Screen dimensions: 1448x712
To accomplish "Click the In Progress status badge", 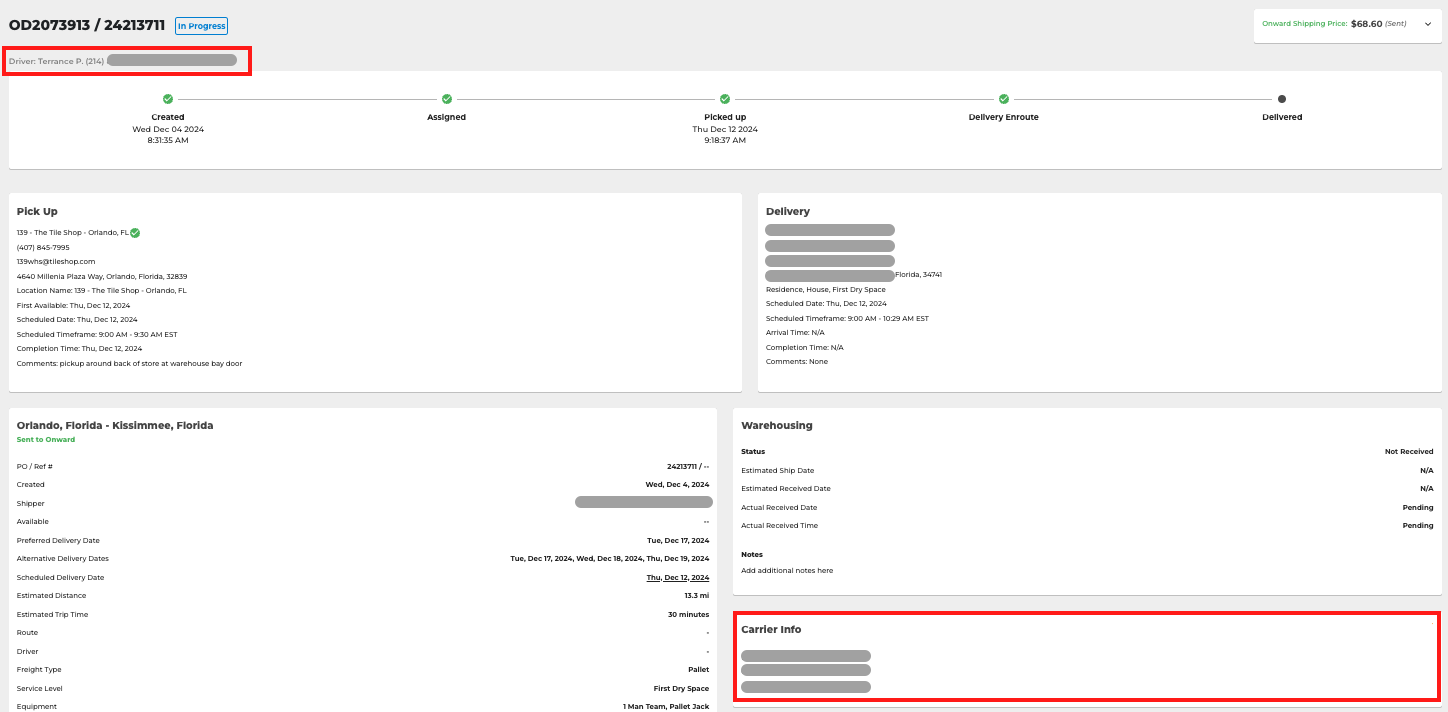I will pos(201,25).
